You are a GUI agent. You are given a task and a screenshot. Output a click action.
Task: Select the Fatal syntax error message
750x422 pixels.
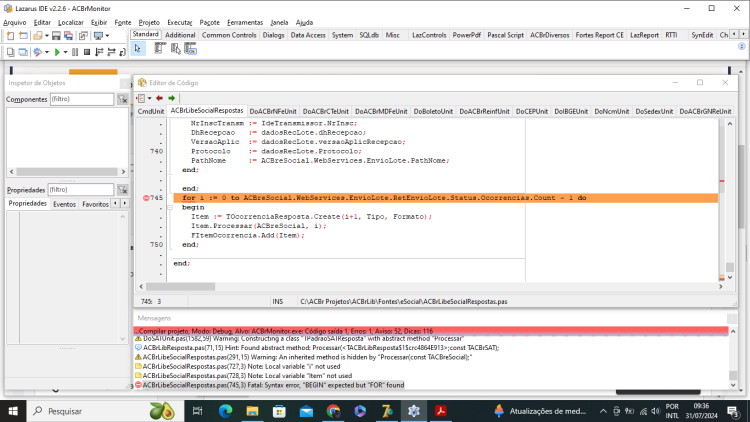point(273,385)
